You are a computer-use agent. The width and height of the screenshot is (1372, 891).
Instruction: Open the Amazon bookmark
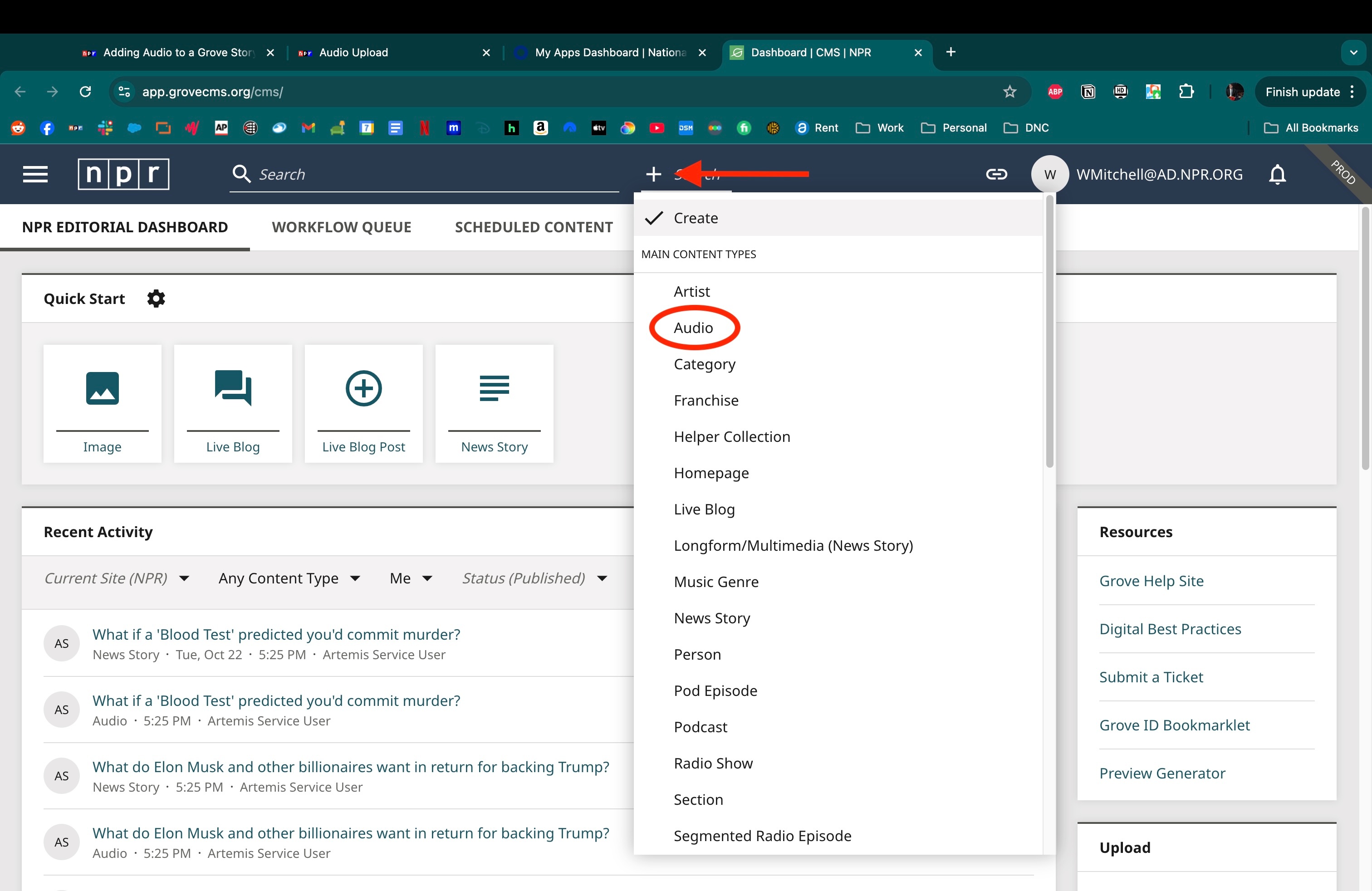541,128
